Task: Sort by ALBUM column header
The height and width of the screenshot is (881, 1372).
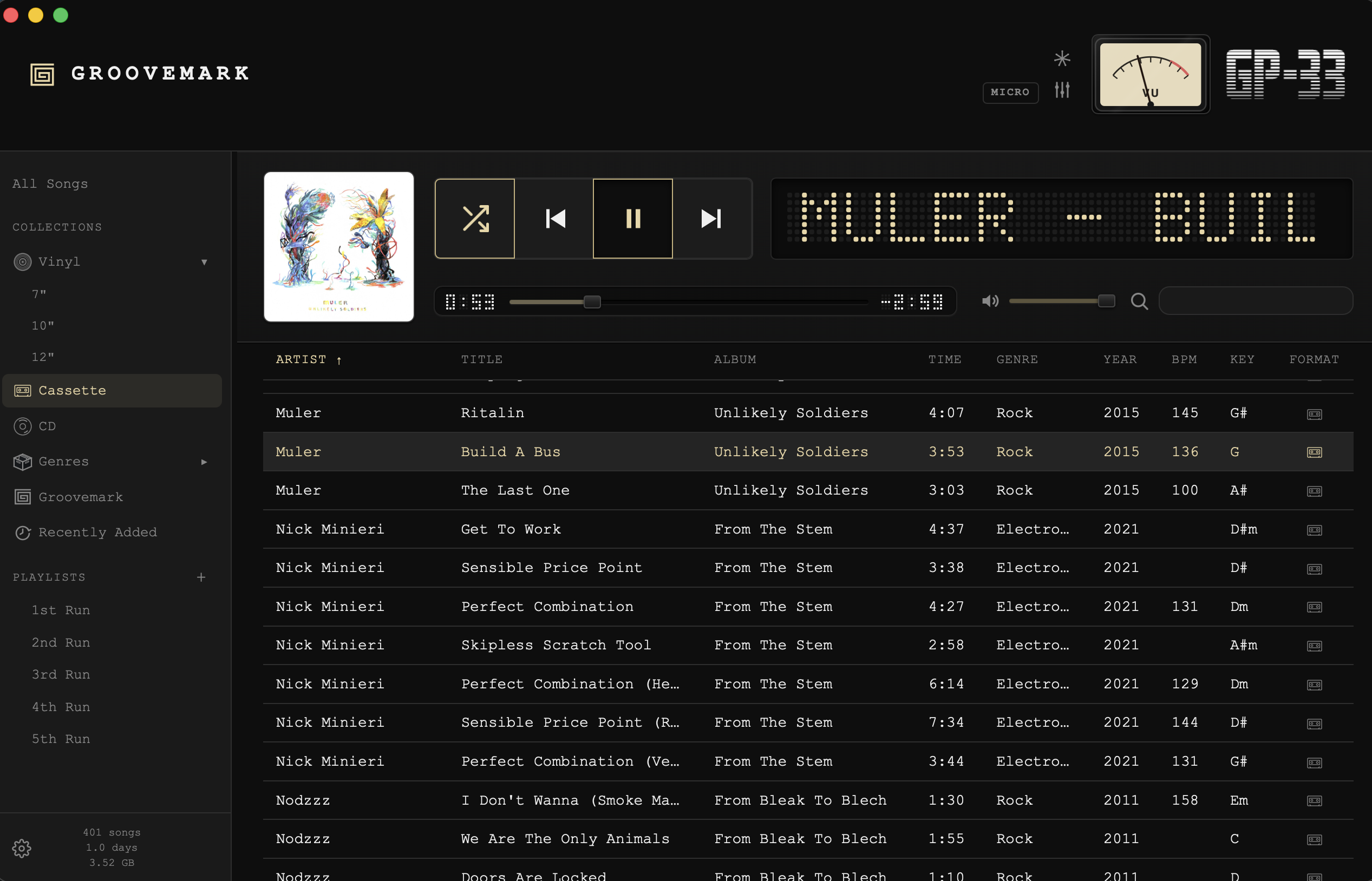Action: tap(734, 360)
